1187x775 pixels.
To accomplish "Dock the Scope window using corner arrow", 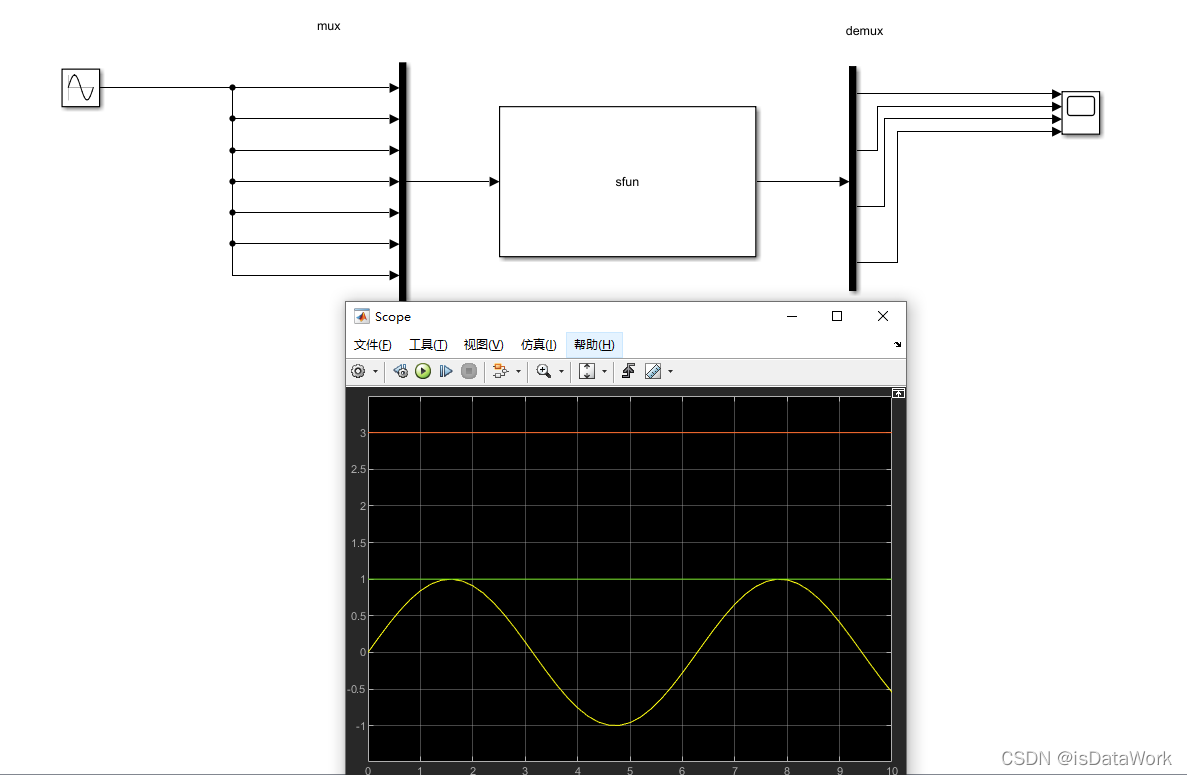I will (898, 344).
